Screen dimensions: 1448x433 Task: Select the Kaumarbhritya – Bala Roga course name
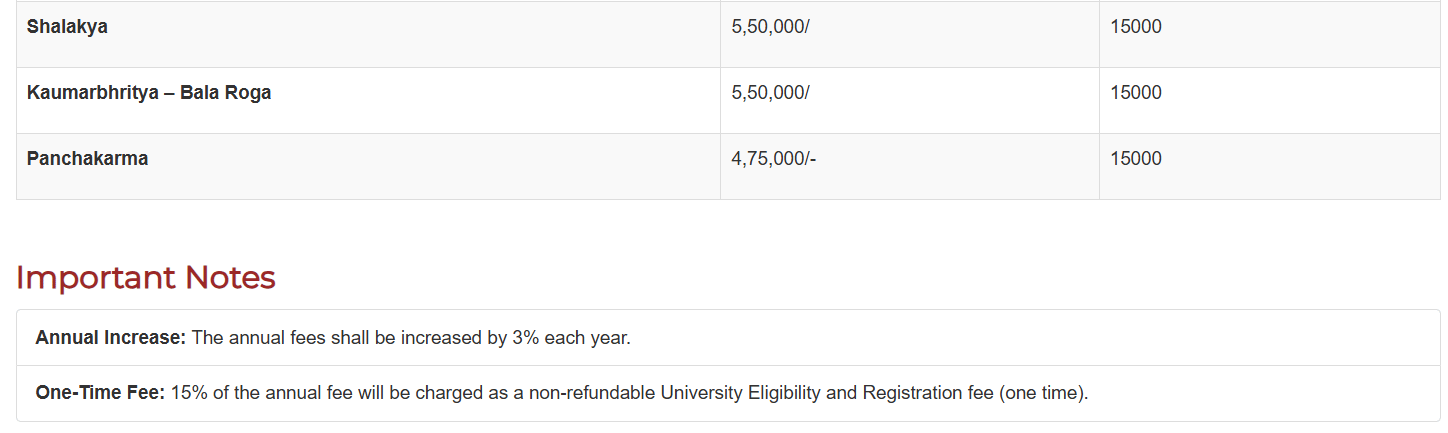(x=149, y=93)
